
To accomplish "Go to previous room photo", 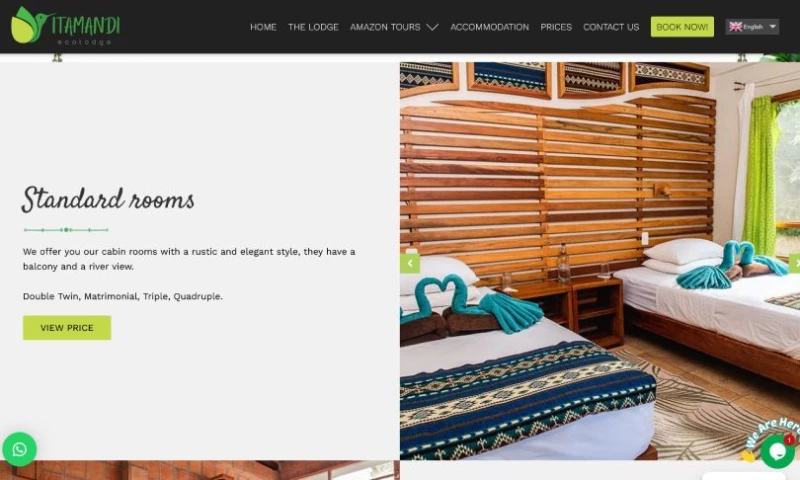I will click(410, 263).
